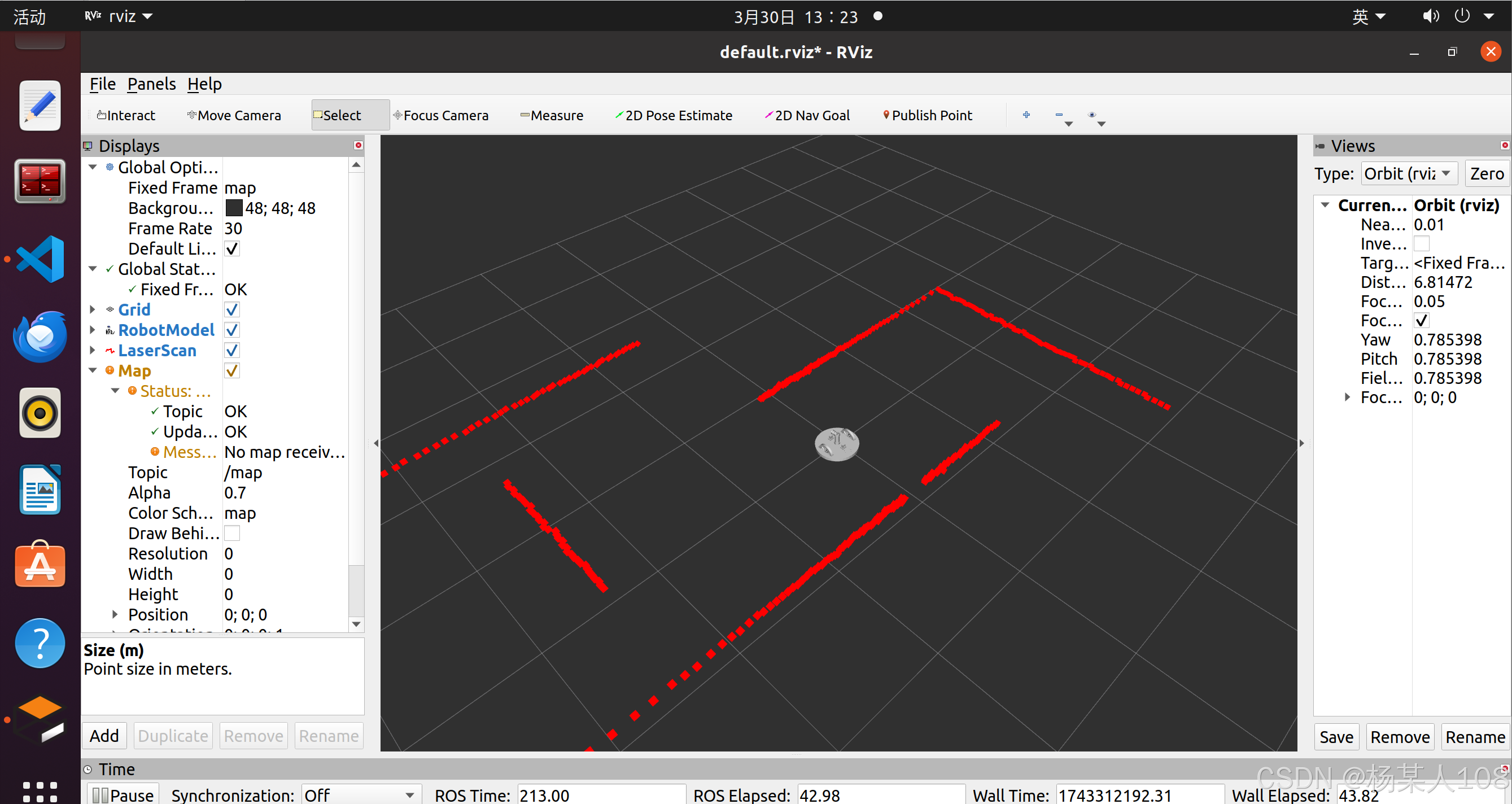
Task: Open the Synchronization dropdown
Action: pos(360,794)
